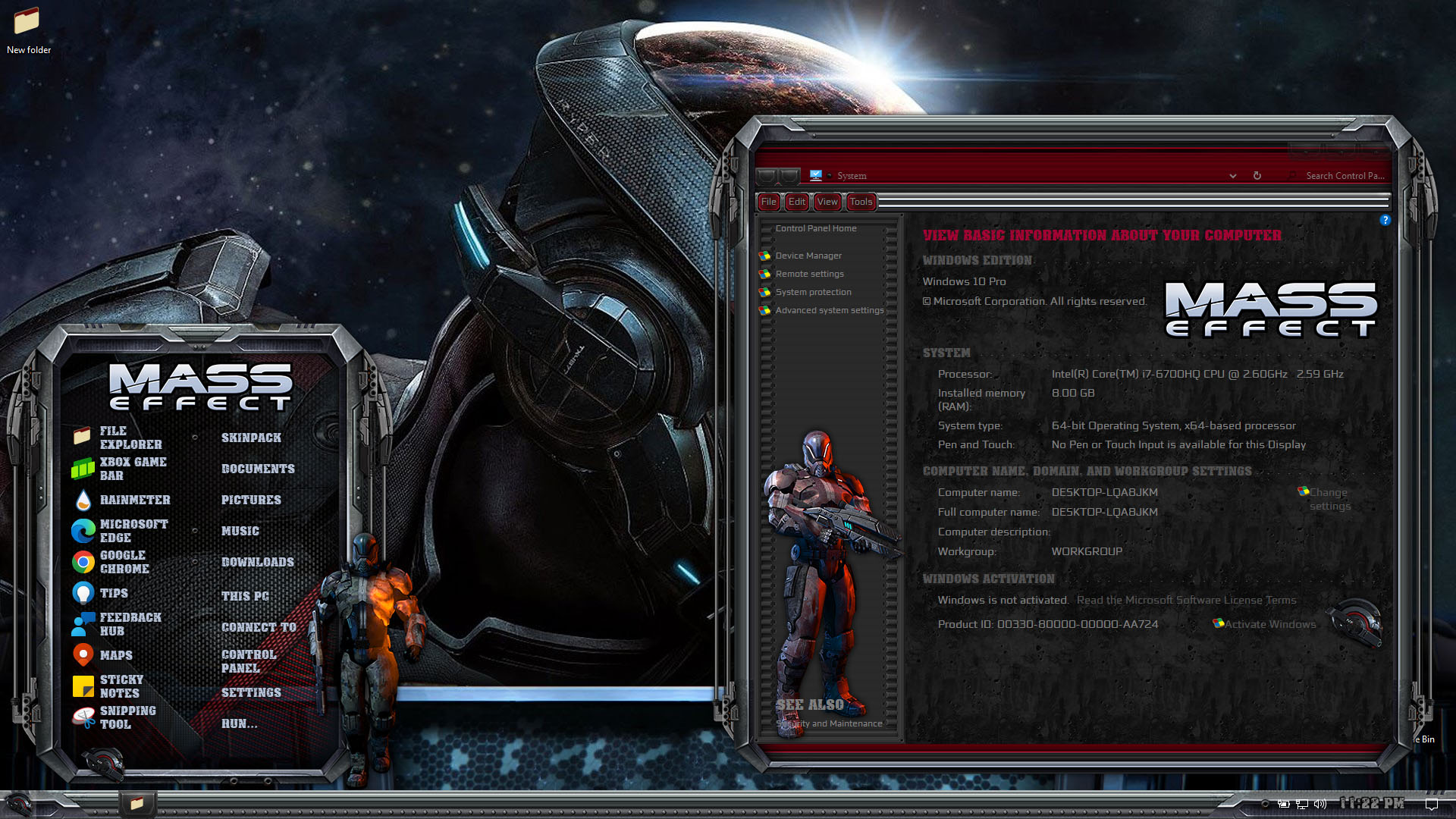The width and height of the screenshot is (1456, 819).
Task: Click the breadcrumb arrow before System
Action: [830, 176]
